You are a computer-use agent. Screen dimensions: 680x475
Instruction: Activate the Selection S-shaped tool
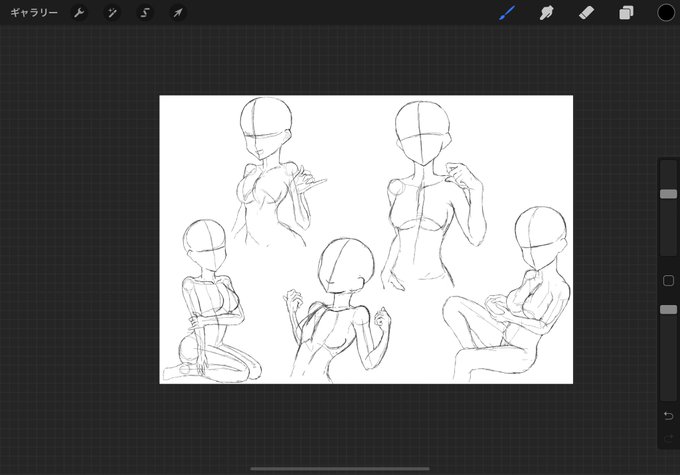click(145, 13)
